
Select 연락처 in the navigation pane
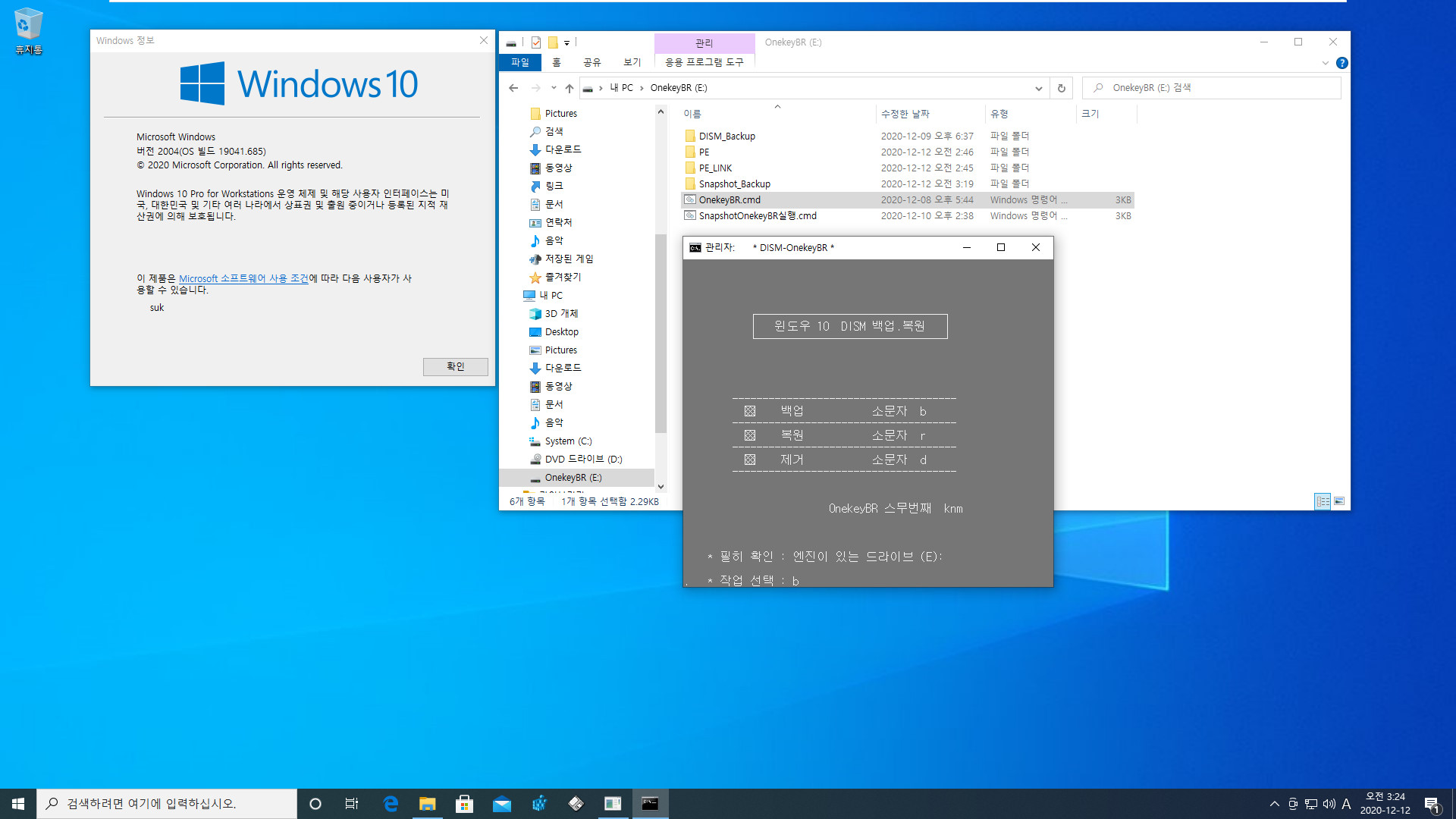pos(558,223)
